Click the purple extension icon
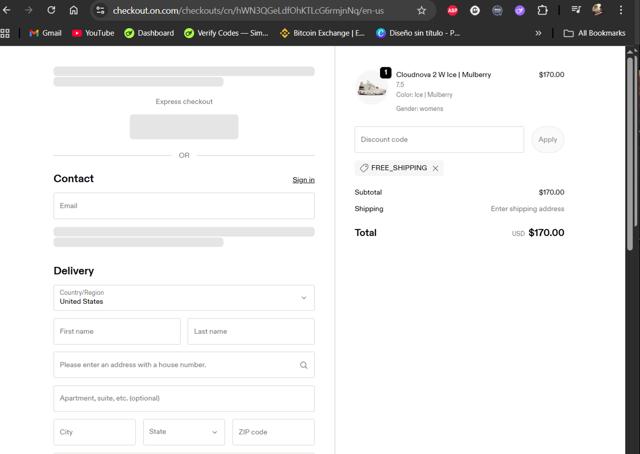The height and width of the screenshot is (454, 640). 520,11
